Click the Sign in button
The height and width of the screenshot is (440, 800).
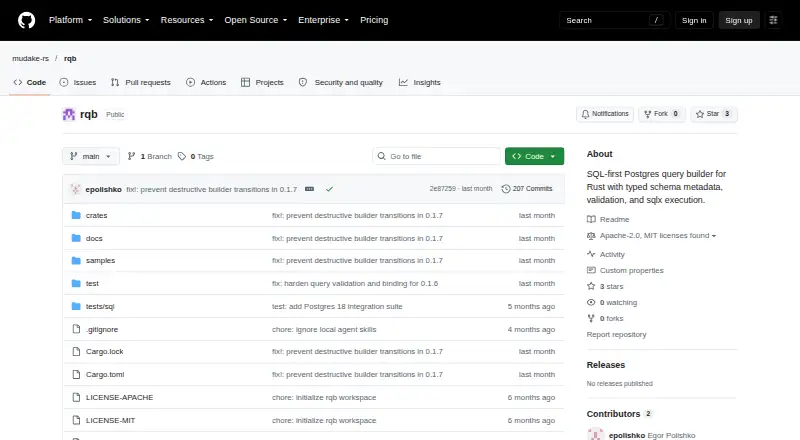pyautogui.click(x=694, y=20)
